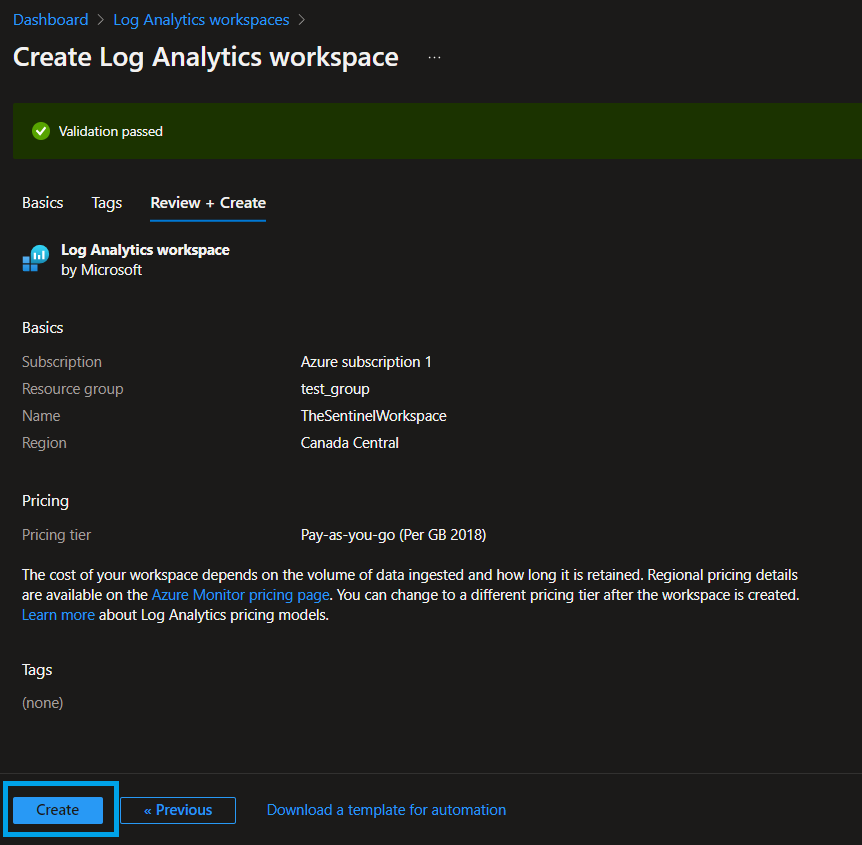Click the 'Azure subscription 1' value
Viewport: 862px width, 845px height.
[x=366, y=362]
